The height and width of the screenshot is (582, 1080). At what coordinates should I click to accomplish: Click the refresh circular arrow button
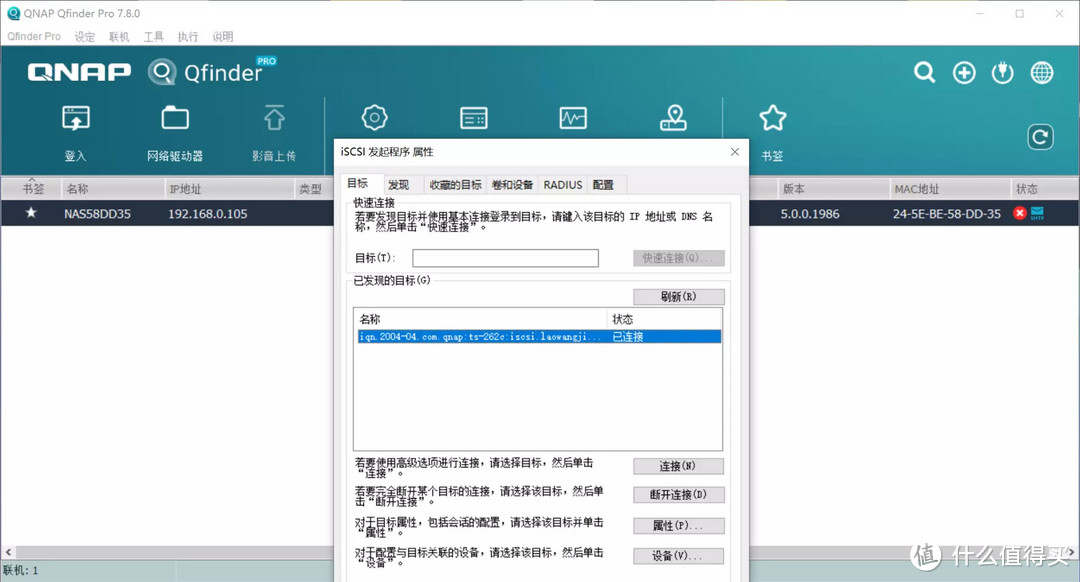click(x=1040, y=137)
